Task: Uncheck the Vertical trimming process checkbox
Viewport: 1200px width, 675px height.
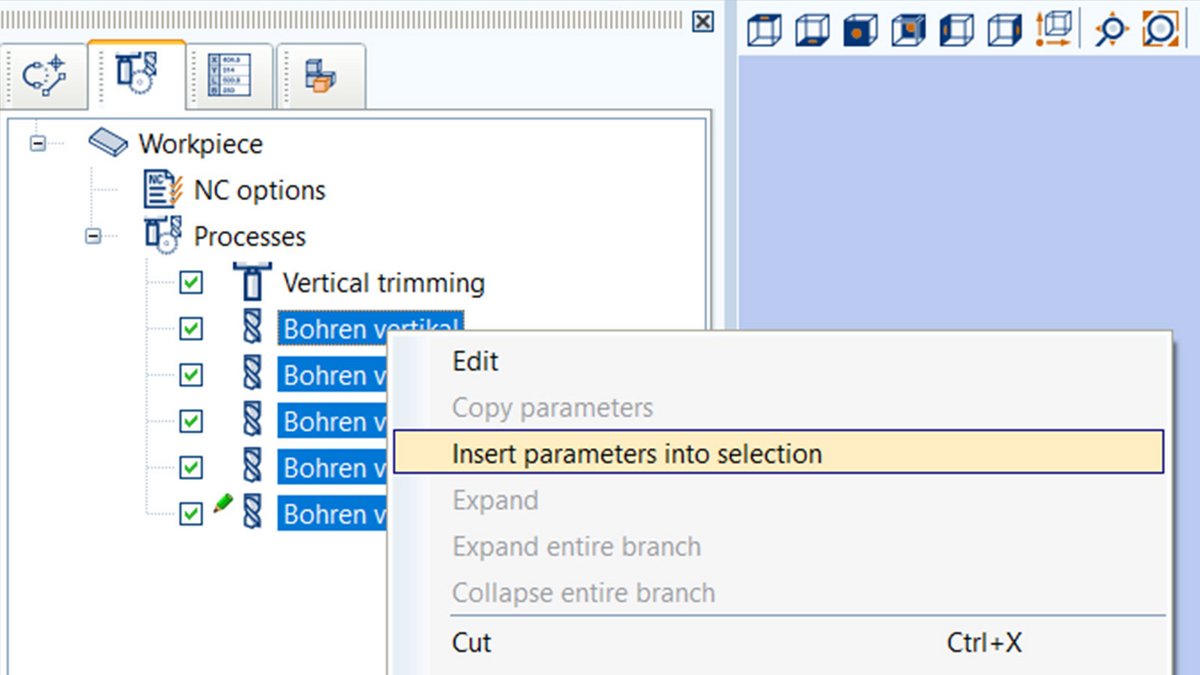Action: click(x=190, y=283)
